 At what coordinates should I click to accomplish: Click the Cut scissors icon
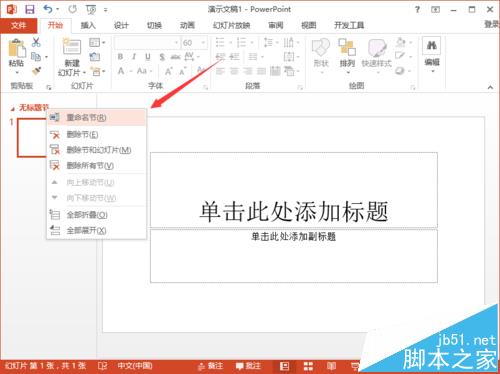pos(36,42)
